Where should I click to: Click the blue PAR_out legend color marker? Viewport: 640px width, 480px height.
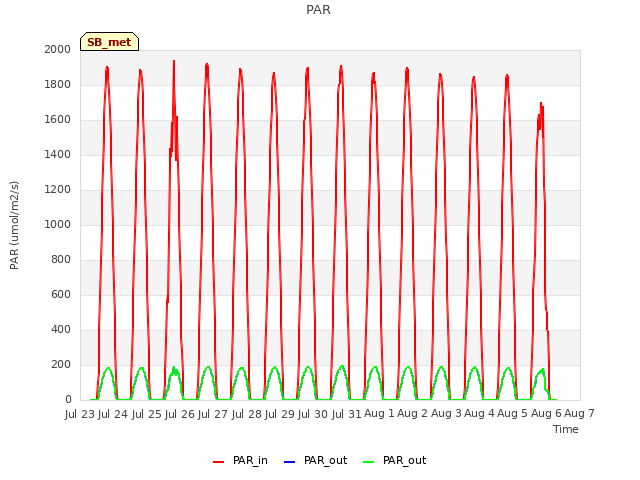(289, 462)
